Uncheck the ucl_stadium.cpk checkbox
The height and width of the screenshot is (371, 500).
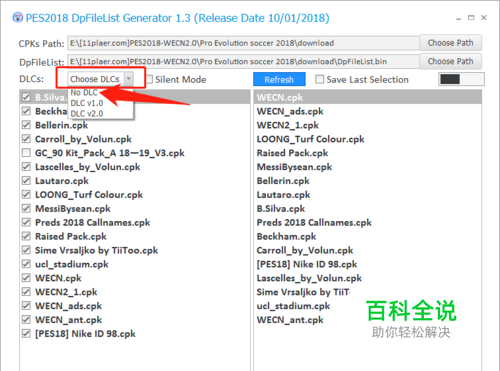coord(26,264)
